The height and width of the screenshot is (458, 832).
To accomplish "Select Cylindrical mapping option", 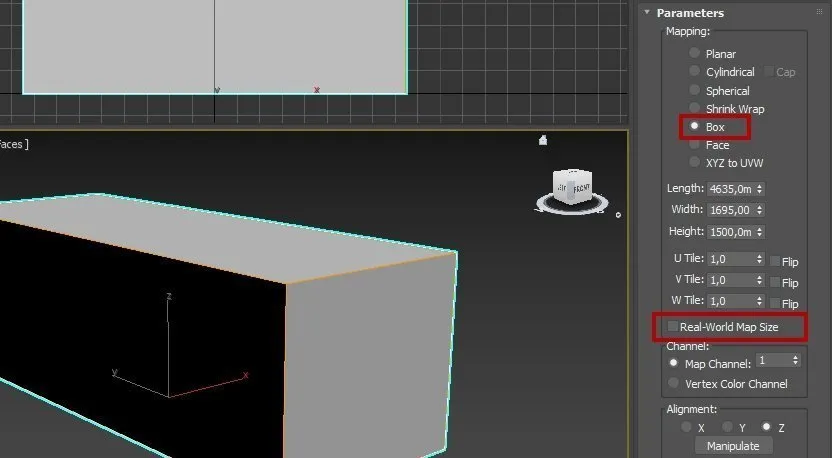I will pyautogui.click(x=695, y=72).
